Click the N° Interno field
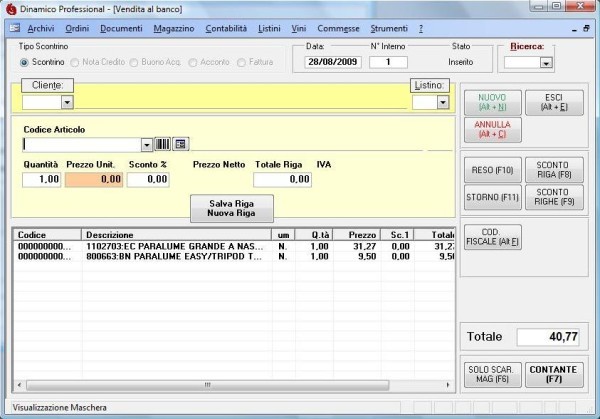Viewport: 600px width, 419px height. pyautogui.click(x=388, y=62)
